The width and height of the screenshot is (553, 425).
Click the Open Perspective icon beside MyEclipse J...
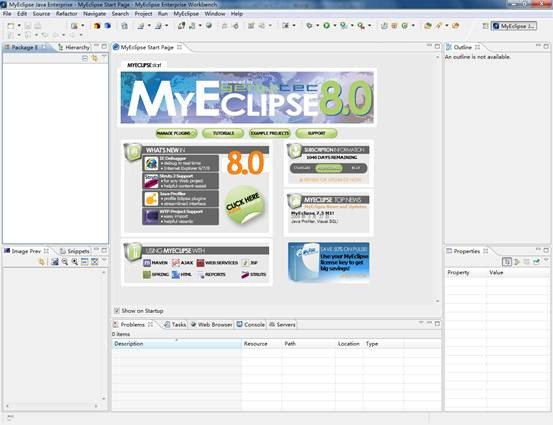pos(485,26)
